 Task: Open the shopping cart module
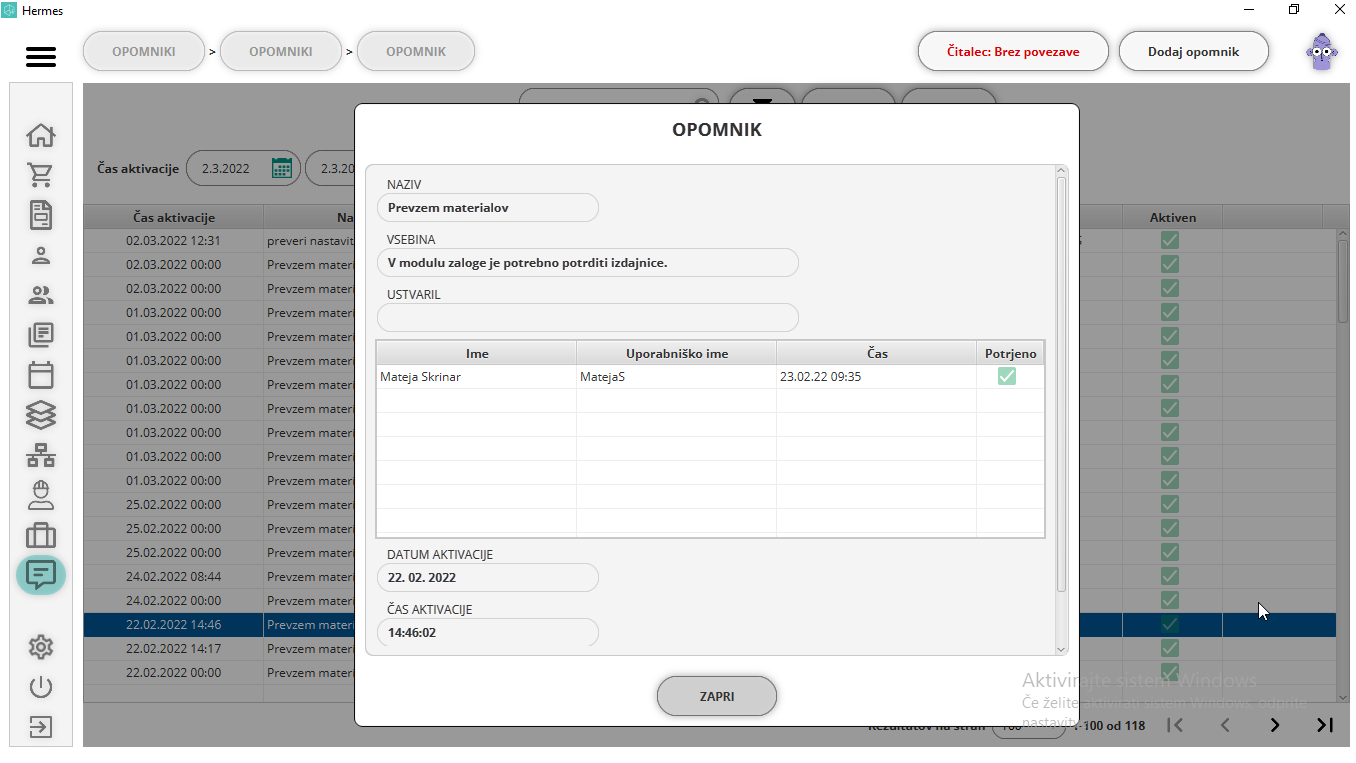(x=41, y=175)
